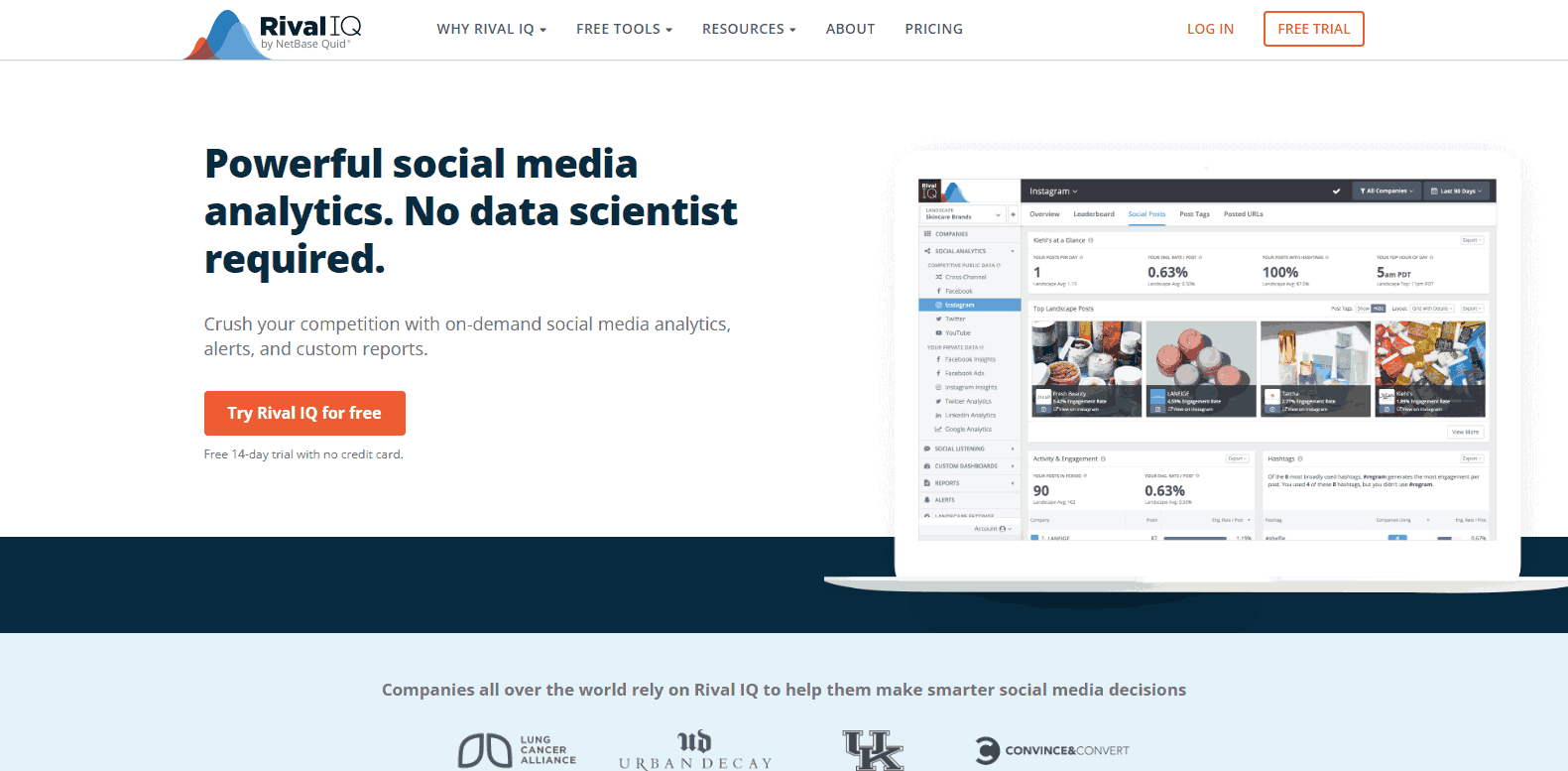Open the Layout Grid with Details dropdown
1568x771 pixels.
[x=1432, y=309]
